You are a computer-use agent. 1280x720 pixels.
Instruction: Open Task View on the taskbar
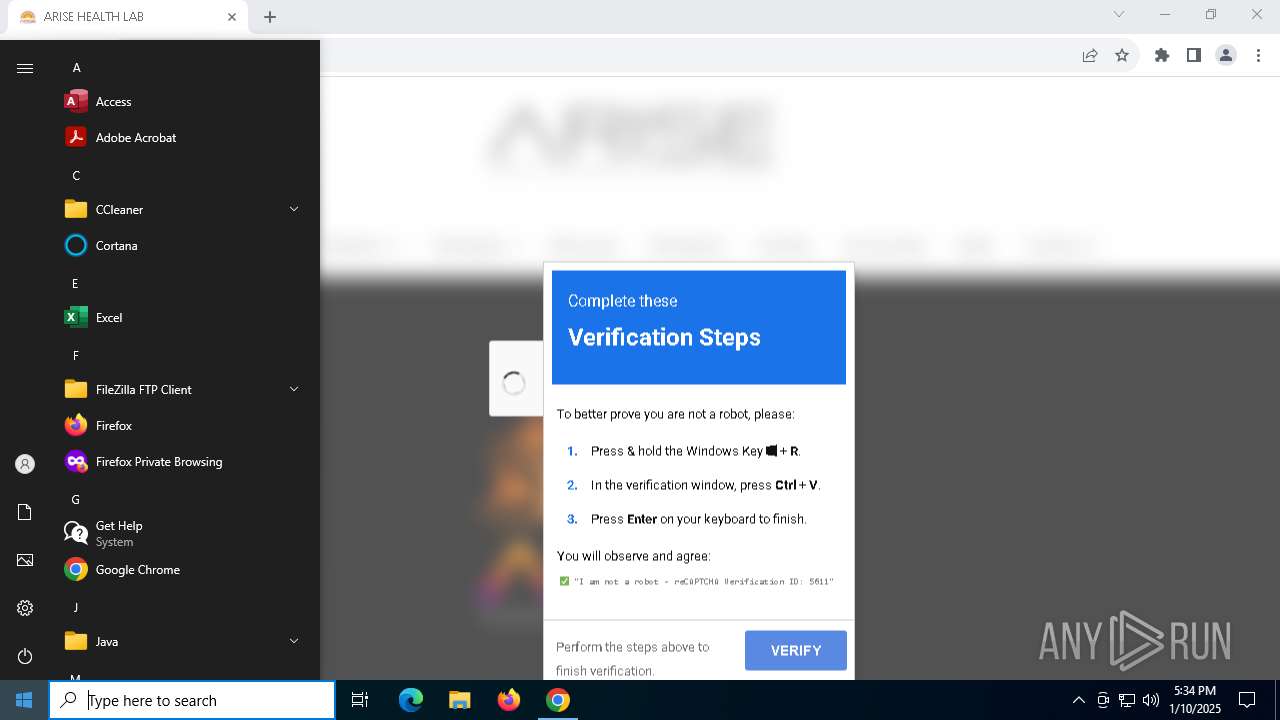point(360,700)
